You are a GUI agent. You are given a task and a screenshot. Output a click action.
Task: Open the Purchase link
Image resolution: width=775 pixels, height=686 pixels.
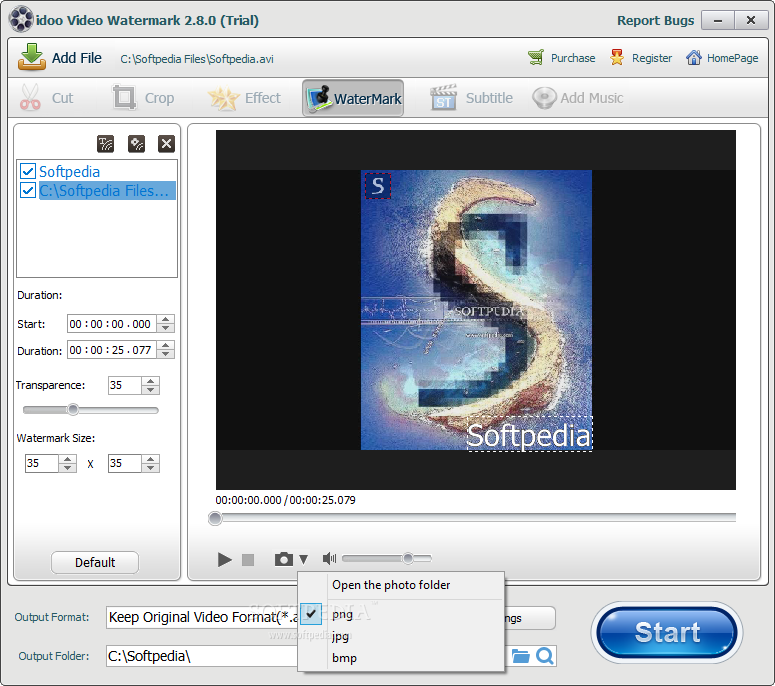coord(573,58)
